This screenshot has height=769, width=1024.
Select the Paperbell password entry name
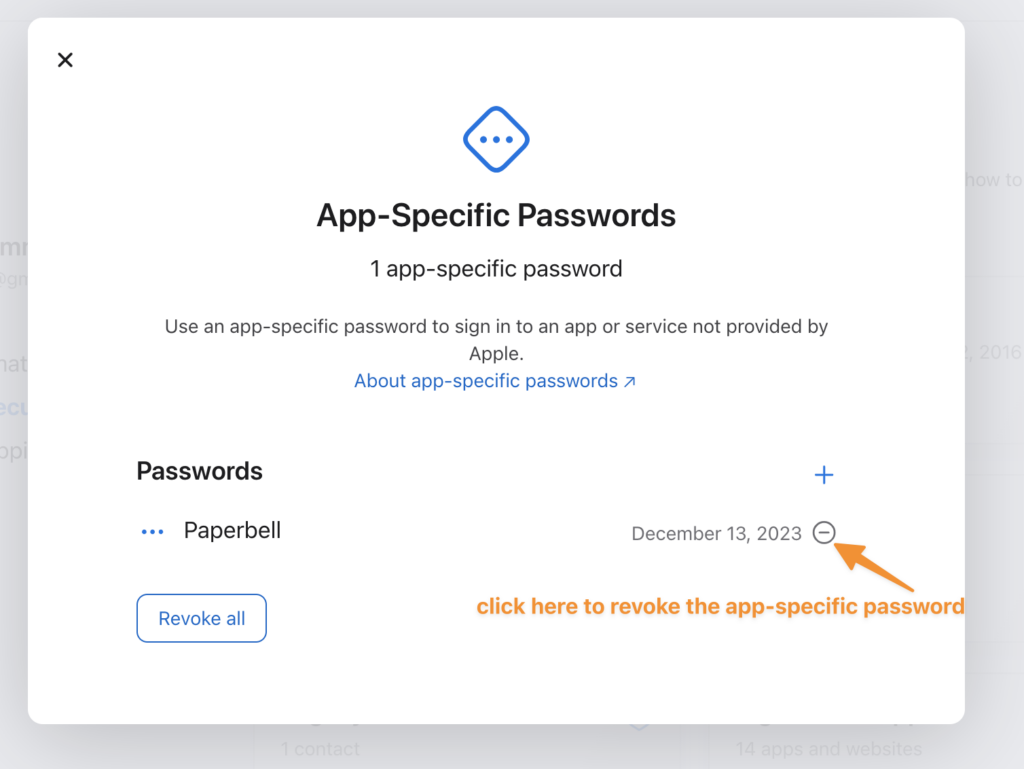pos(232,531)
